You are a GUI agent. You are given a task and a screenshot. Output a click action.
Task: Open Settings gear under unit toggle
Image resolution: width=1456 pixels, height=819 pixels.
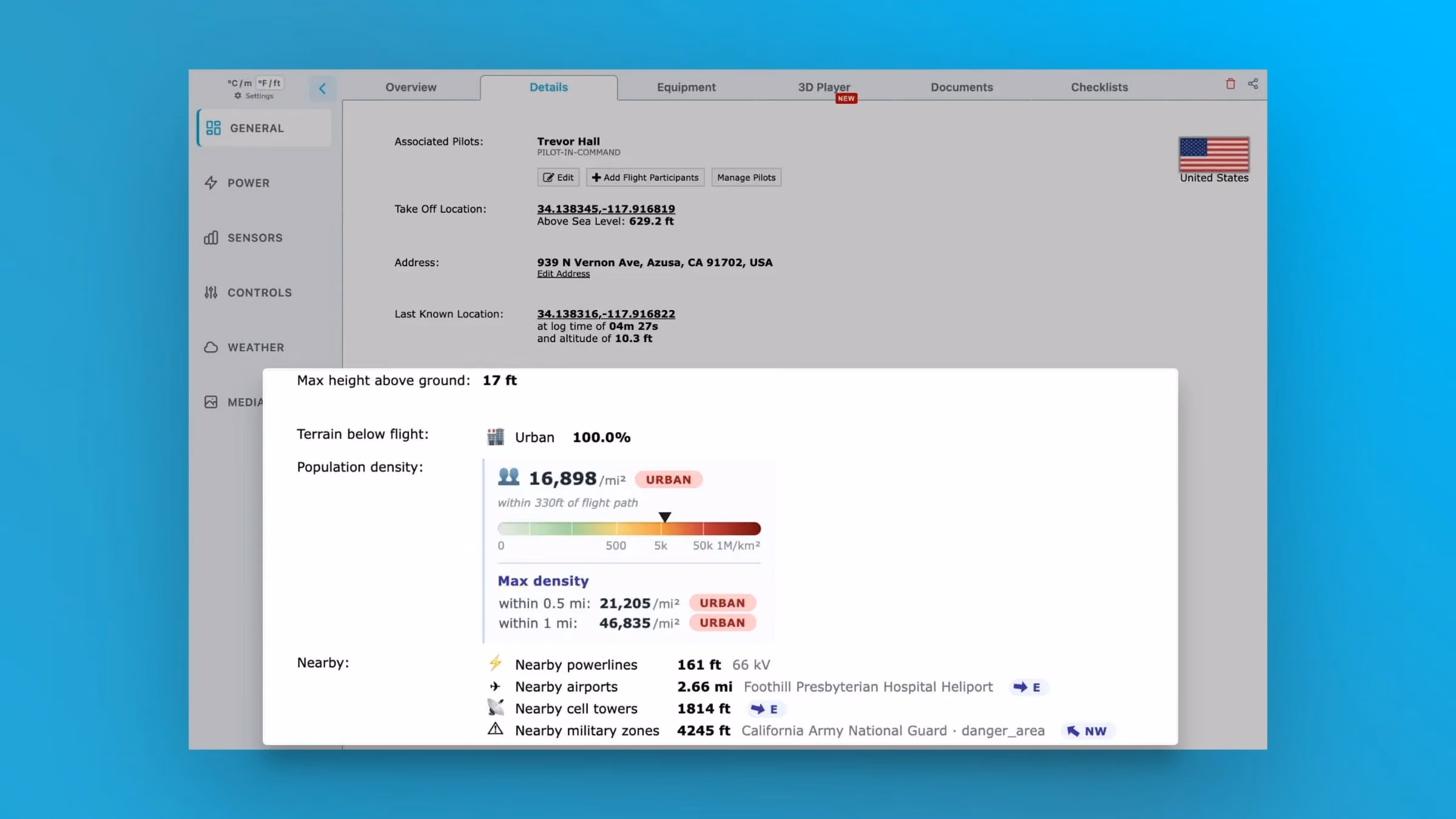tap(254, 96)
